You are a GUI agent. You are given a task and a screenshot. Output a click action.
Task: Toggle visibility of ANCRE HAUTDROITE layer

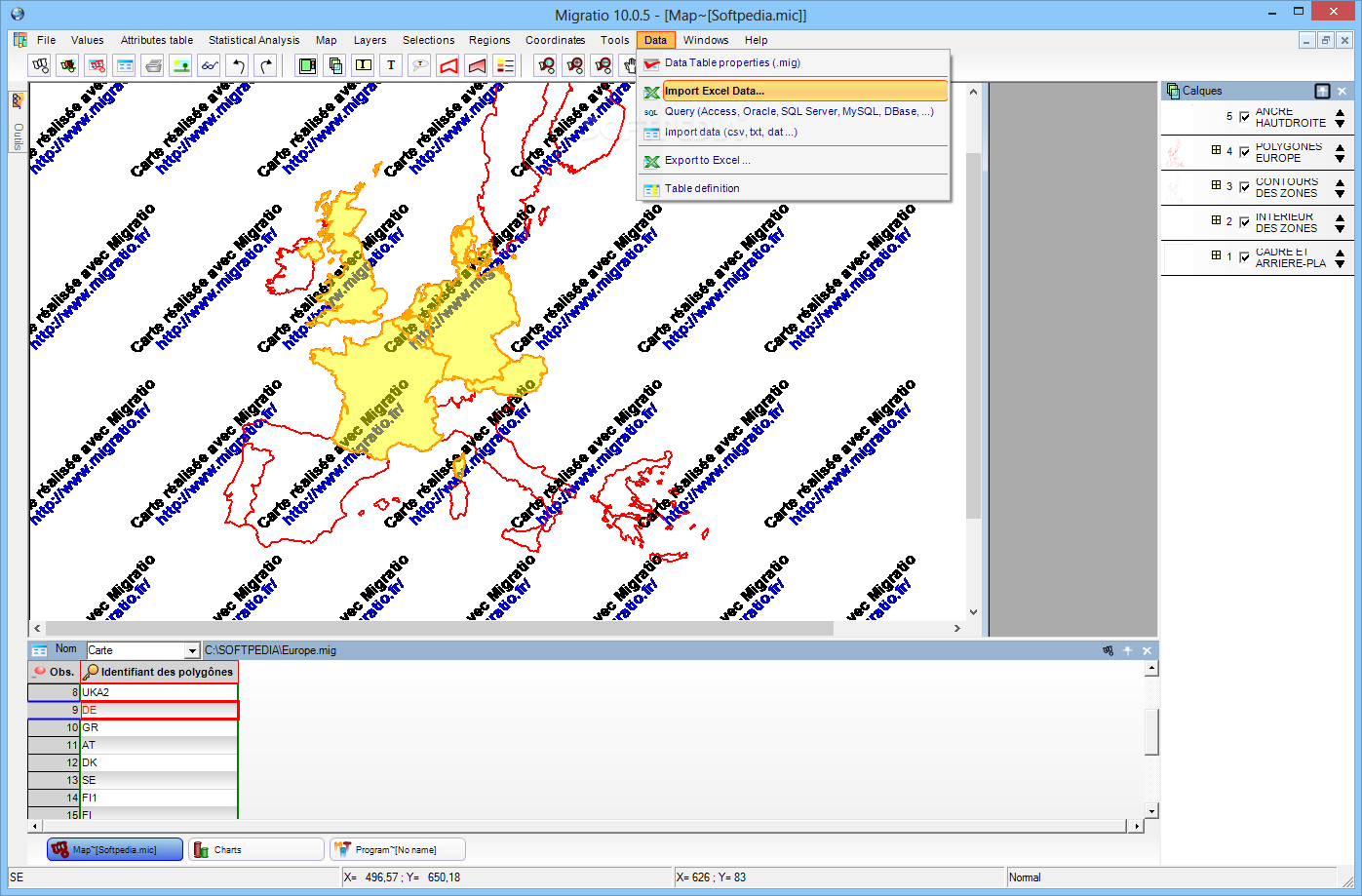coord(1244,117)
